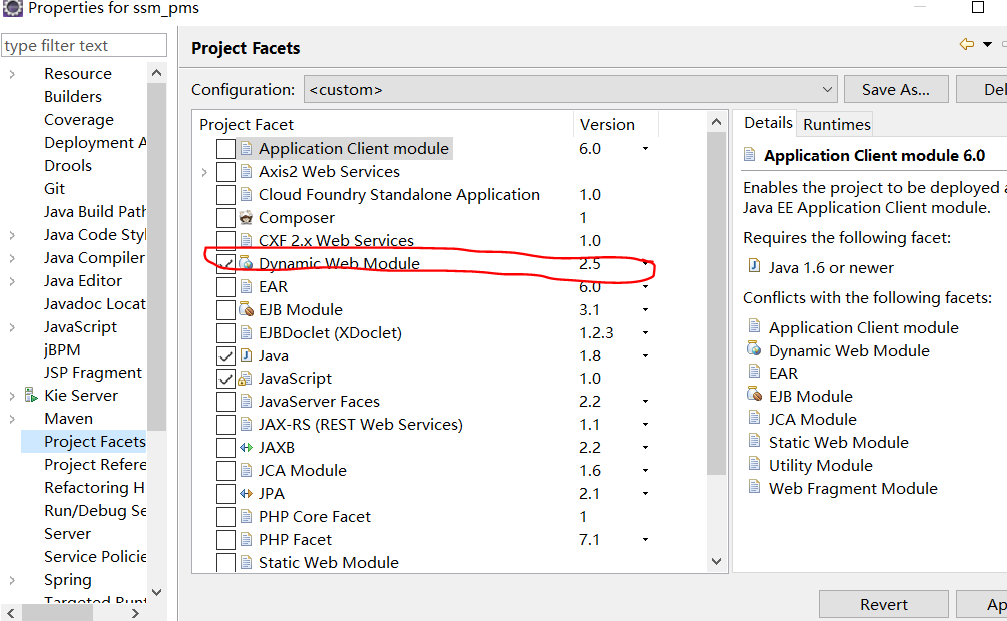Click the CXF 2.x Web Services icon

(246, 241)
